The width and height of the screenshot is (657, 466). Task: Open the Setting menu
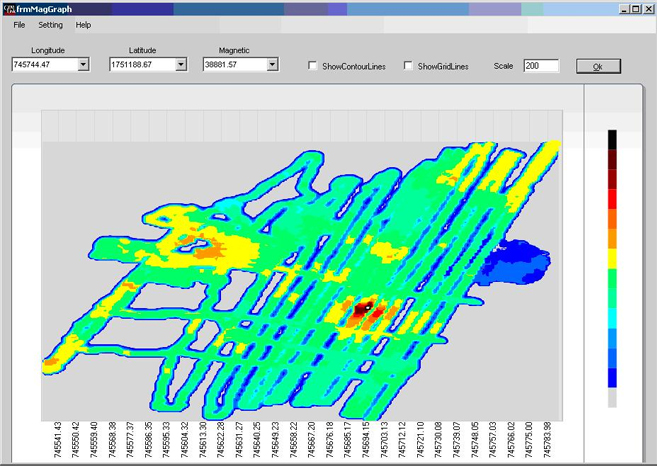(x=50, y=25)
